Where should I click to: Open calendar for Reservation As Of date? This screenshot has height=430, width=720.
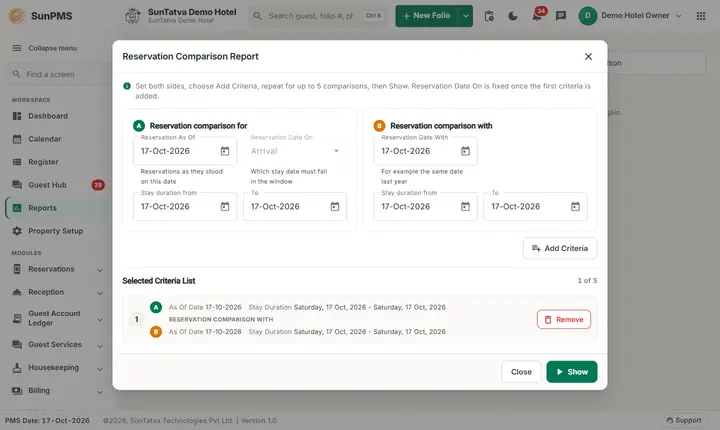[225, 151]
